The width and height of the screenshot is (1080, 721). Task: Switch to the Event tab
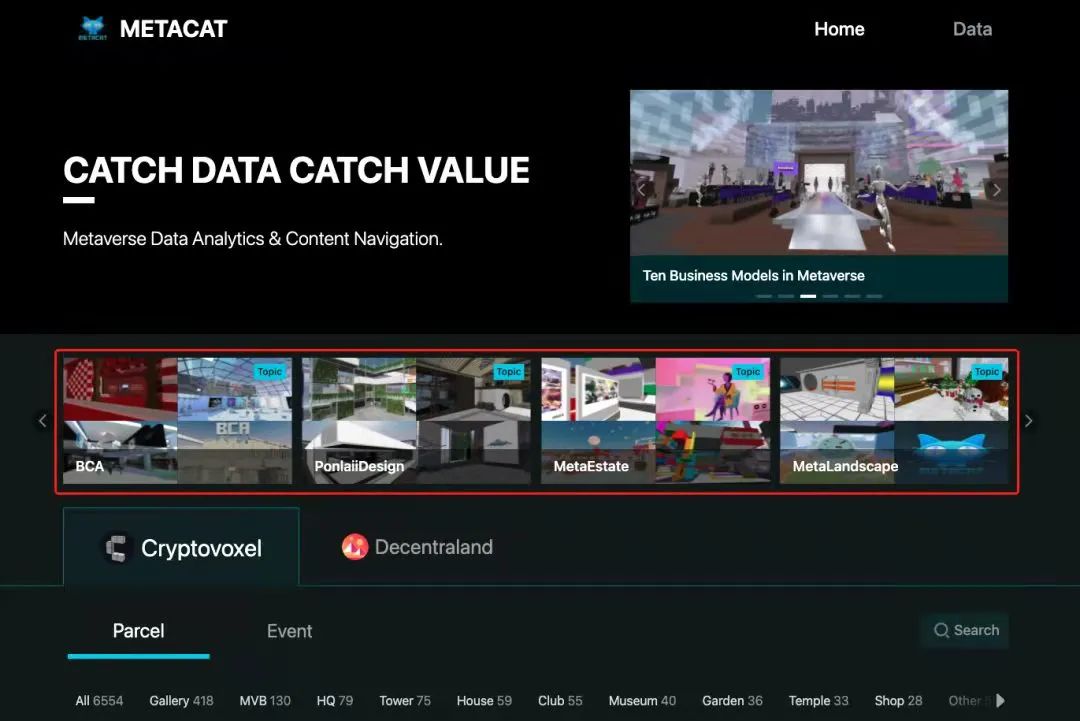289,631
